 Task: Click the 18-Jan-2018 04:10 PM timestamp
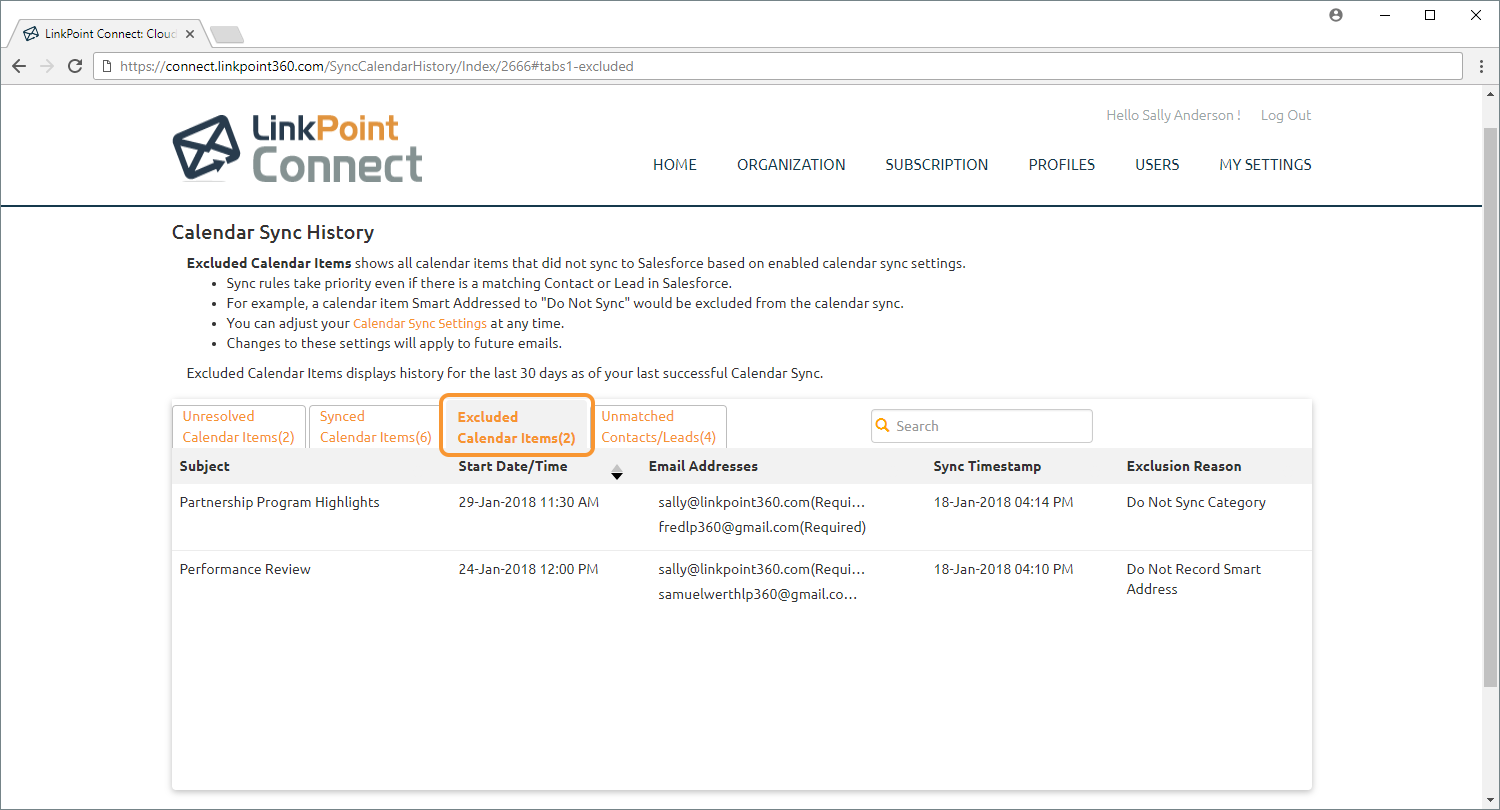pyautogui.click(x=1004, y=569)
